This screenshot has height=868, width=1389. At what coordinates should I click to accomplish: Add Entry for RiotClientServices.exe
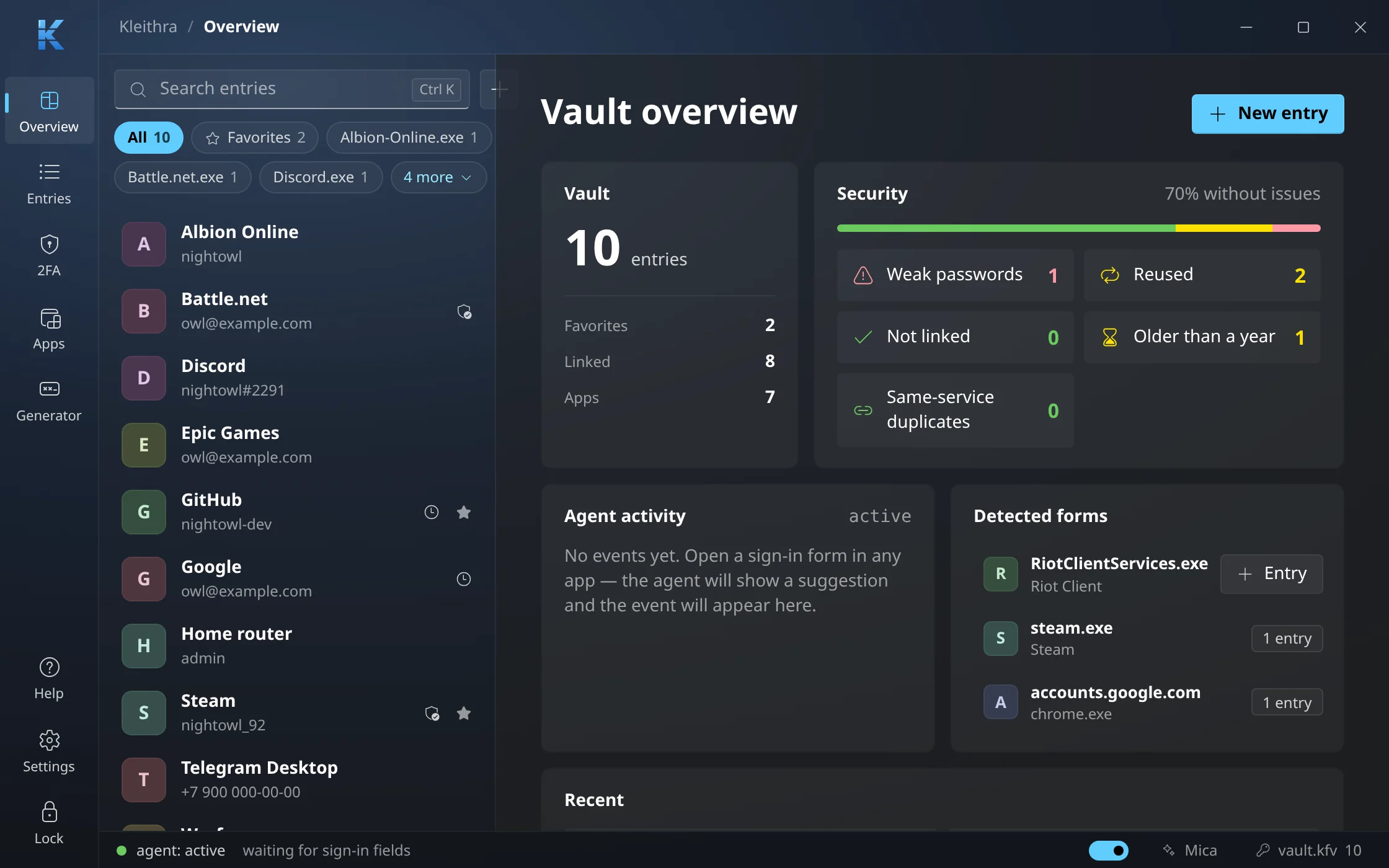(x=1271, y=574)
